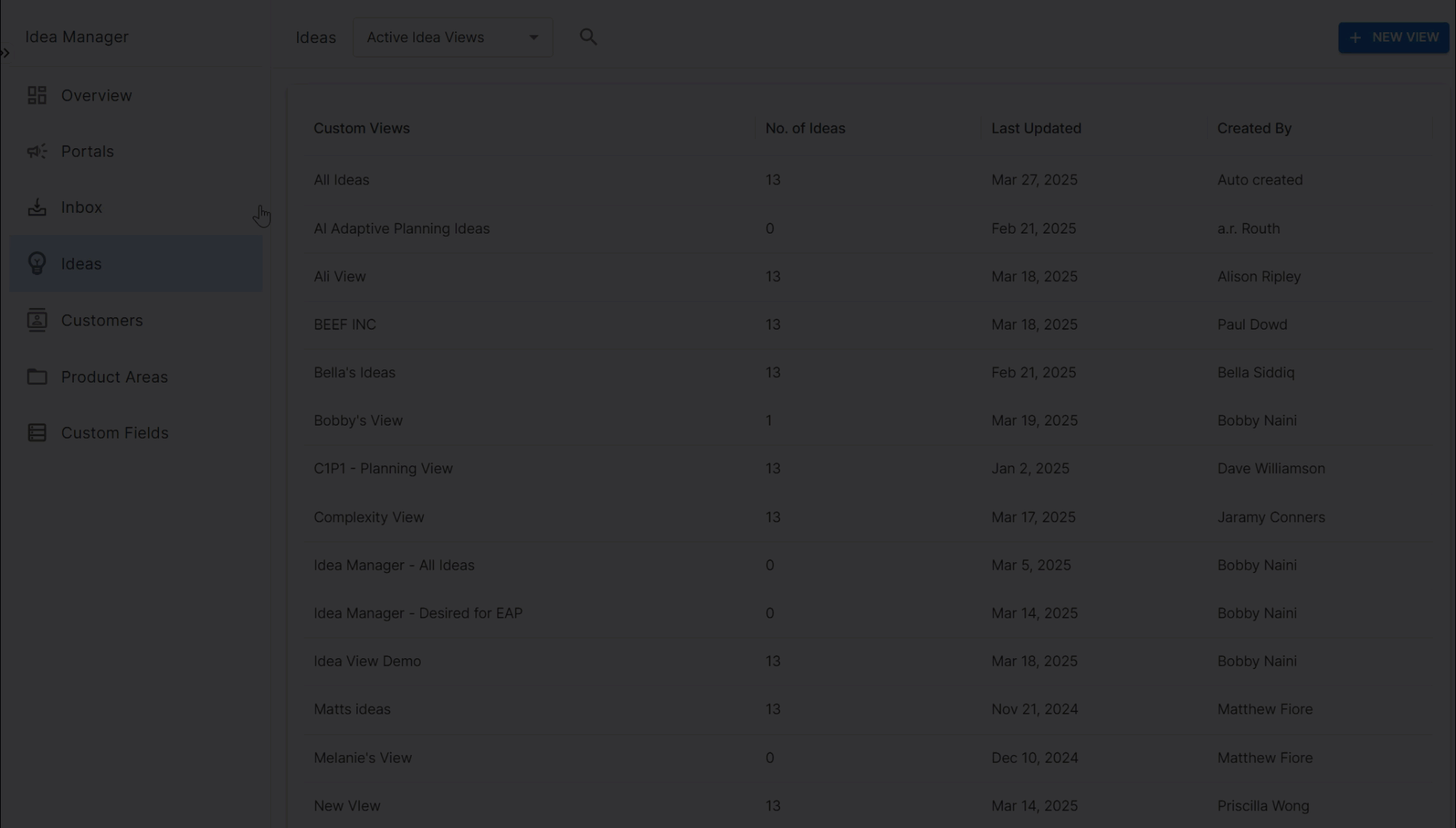
Task: Click the Inbox tray icon
Action: pyautogui.click(x=37, y=207)
